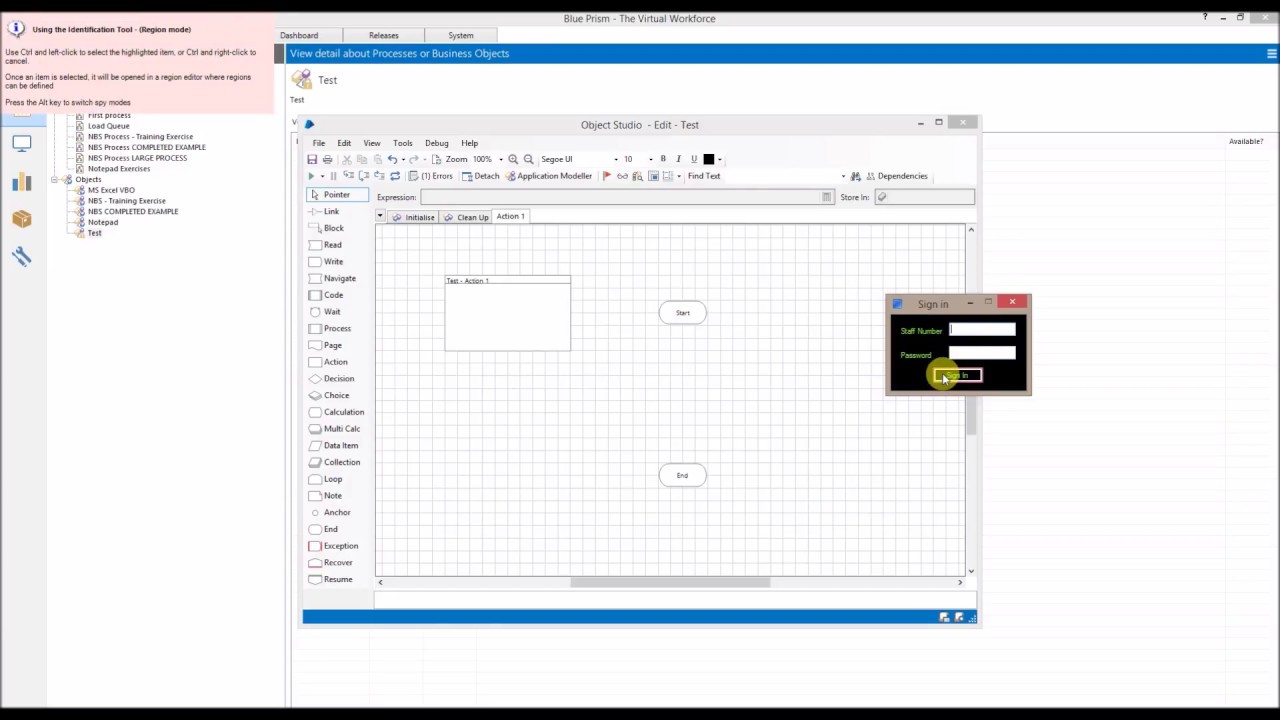The image size is (1280, 720).
Task: Open the Segoe UI font dropdown
Action: 615,159
